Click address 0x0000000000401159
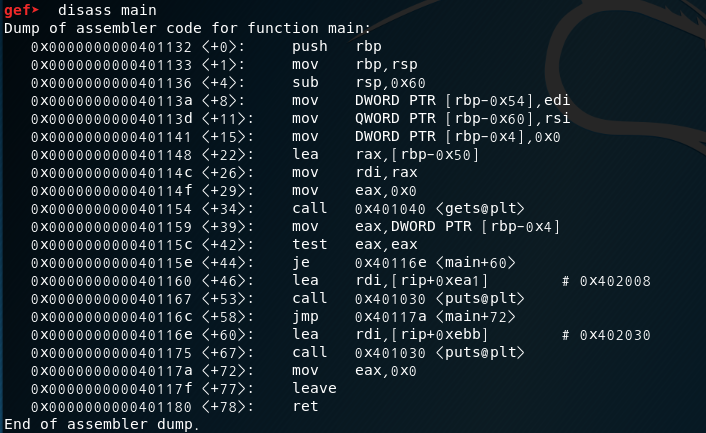 click(111, 227)
